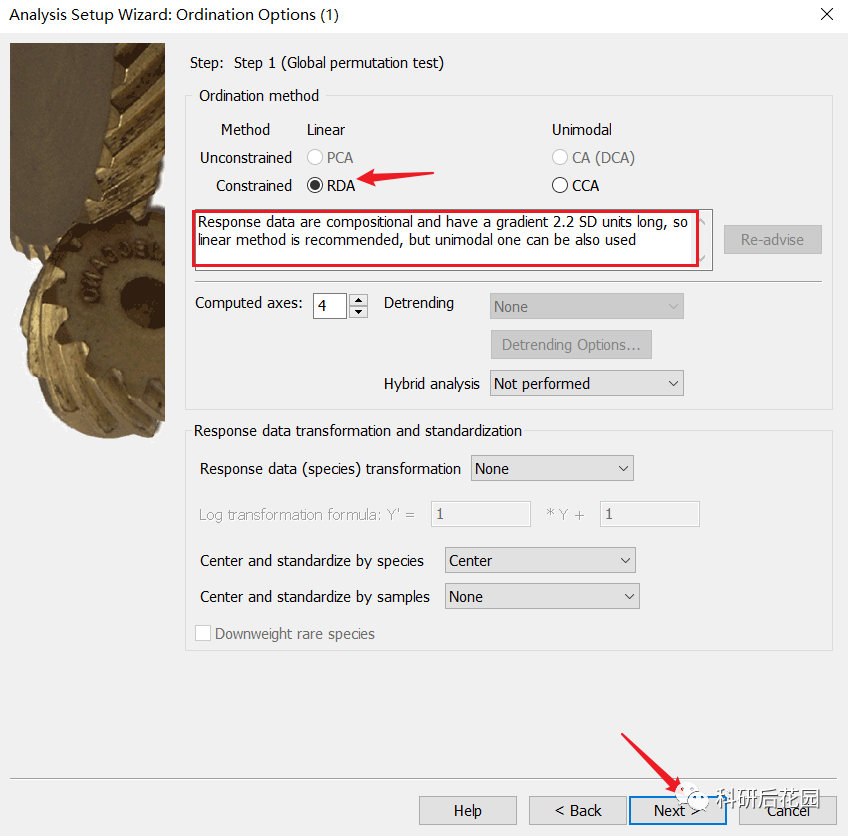The image size is (848, 836).
Task: Open Help for this wizard
Action: coord(468,810)
